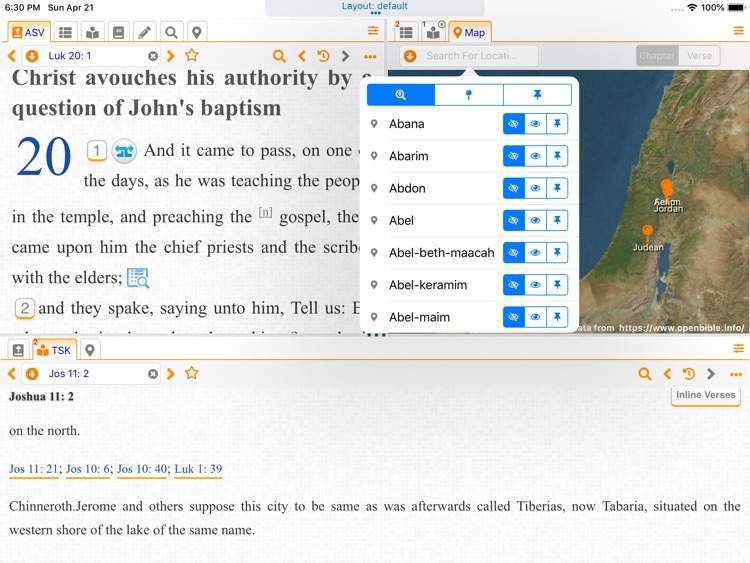750x563 pixels.
Task: Open the commentary tab in the ASV pane
Action: coord(92,32)
